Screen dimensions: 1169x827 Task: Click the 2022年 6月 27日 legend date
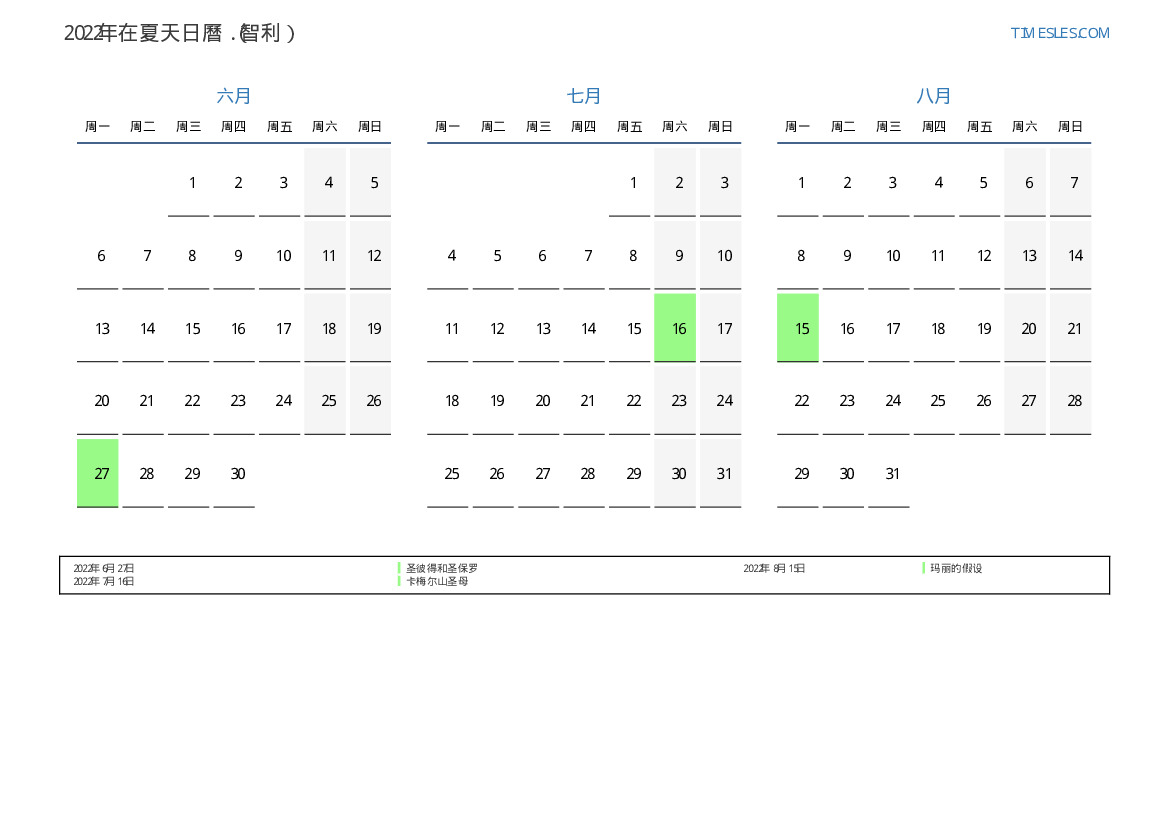click(104, 568)
